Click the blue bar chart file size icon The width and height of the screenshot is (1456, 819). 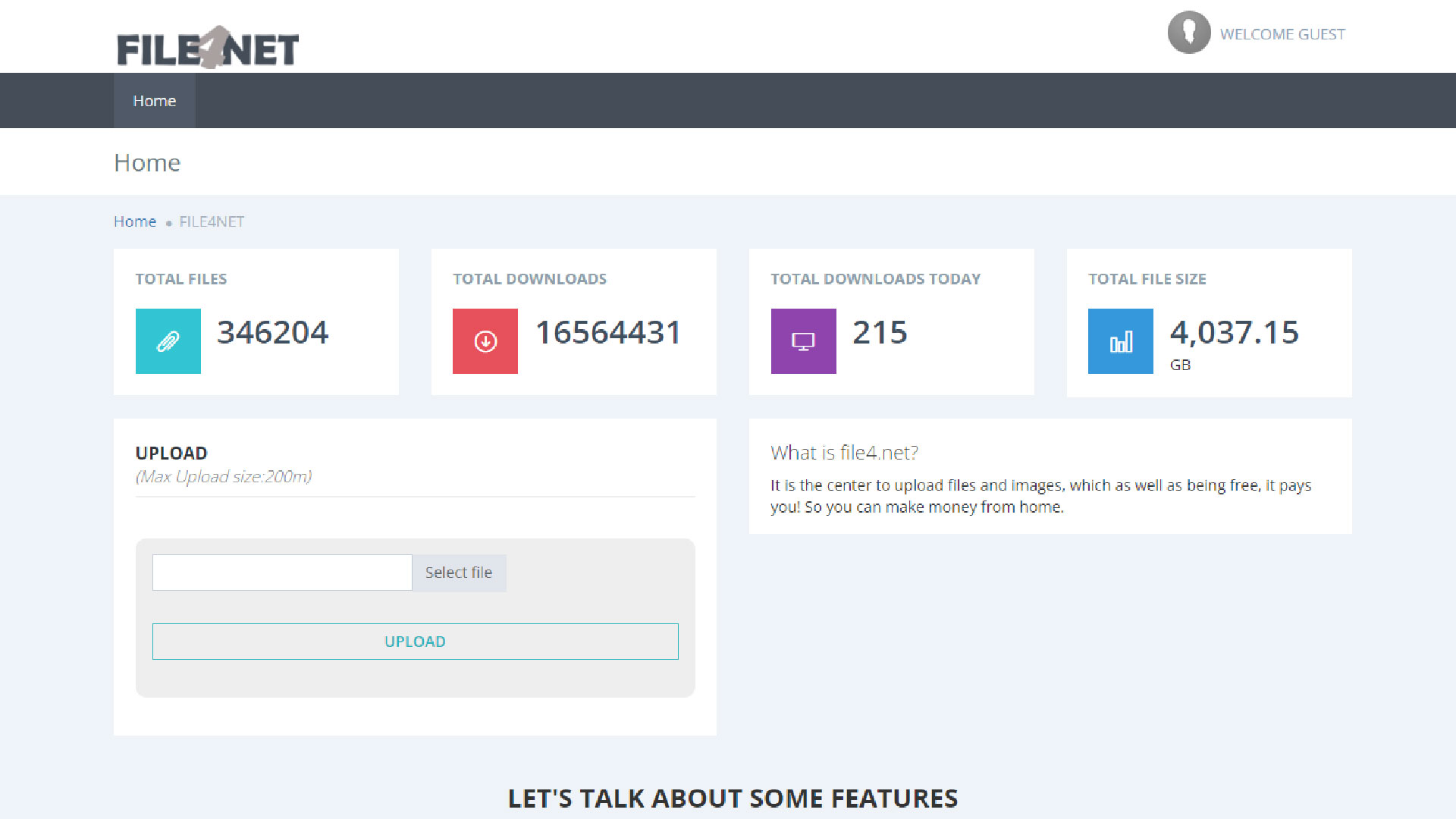pyautogui.click(x=1120, y=341)
